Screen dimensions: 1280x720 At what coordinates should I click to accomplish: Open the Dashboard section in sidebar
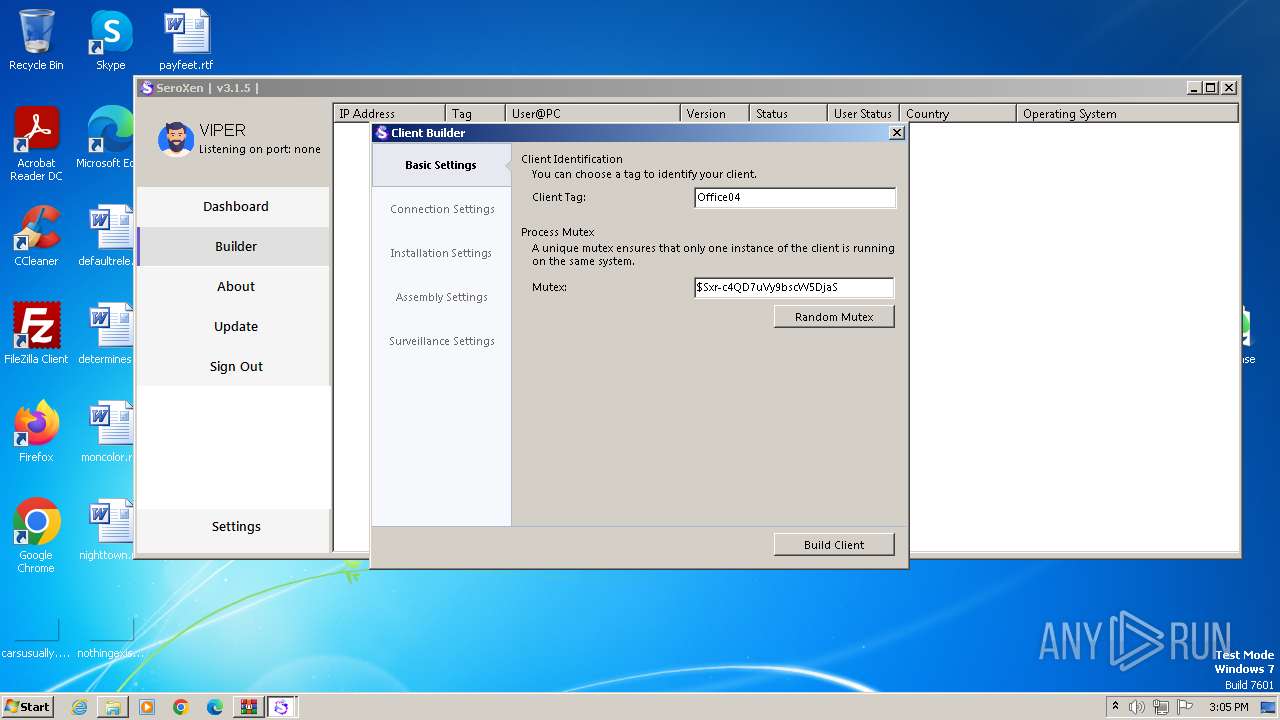point(235,207)
